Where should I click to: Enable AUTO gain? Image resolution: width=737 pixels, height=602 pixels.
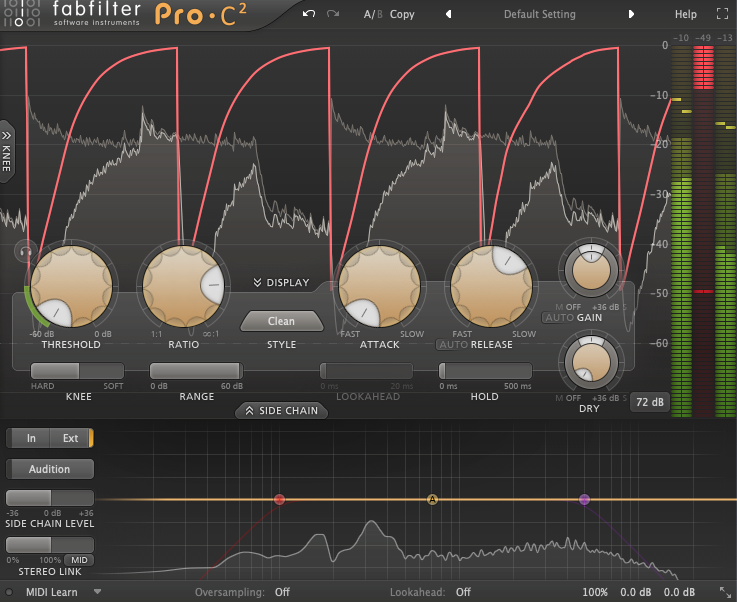tap(559, 318)
